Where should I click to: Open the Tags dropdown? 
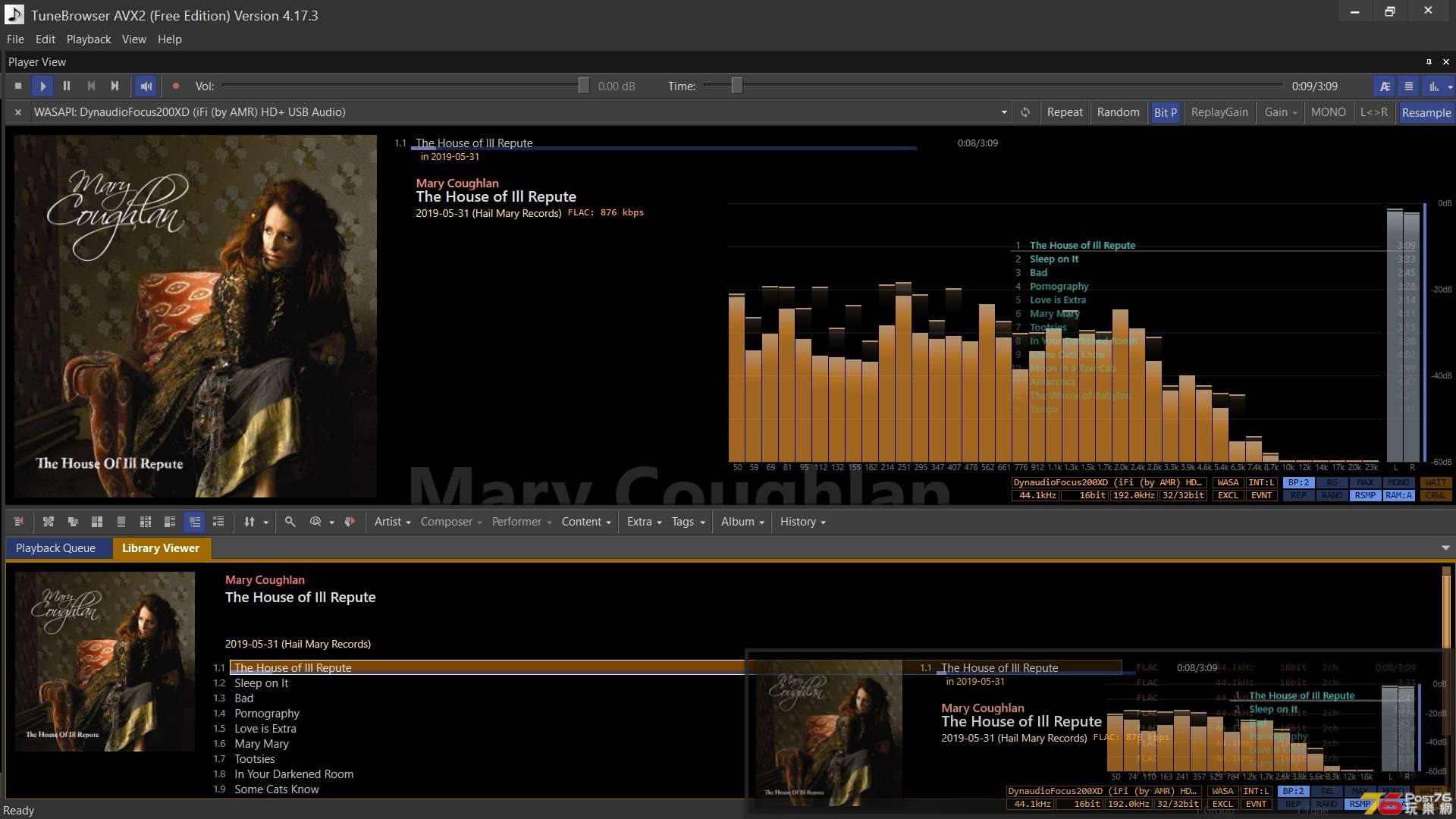pyautogui.click(x=688, y=522)
